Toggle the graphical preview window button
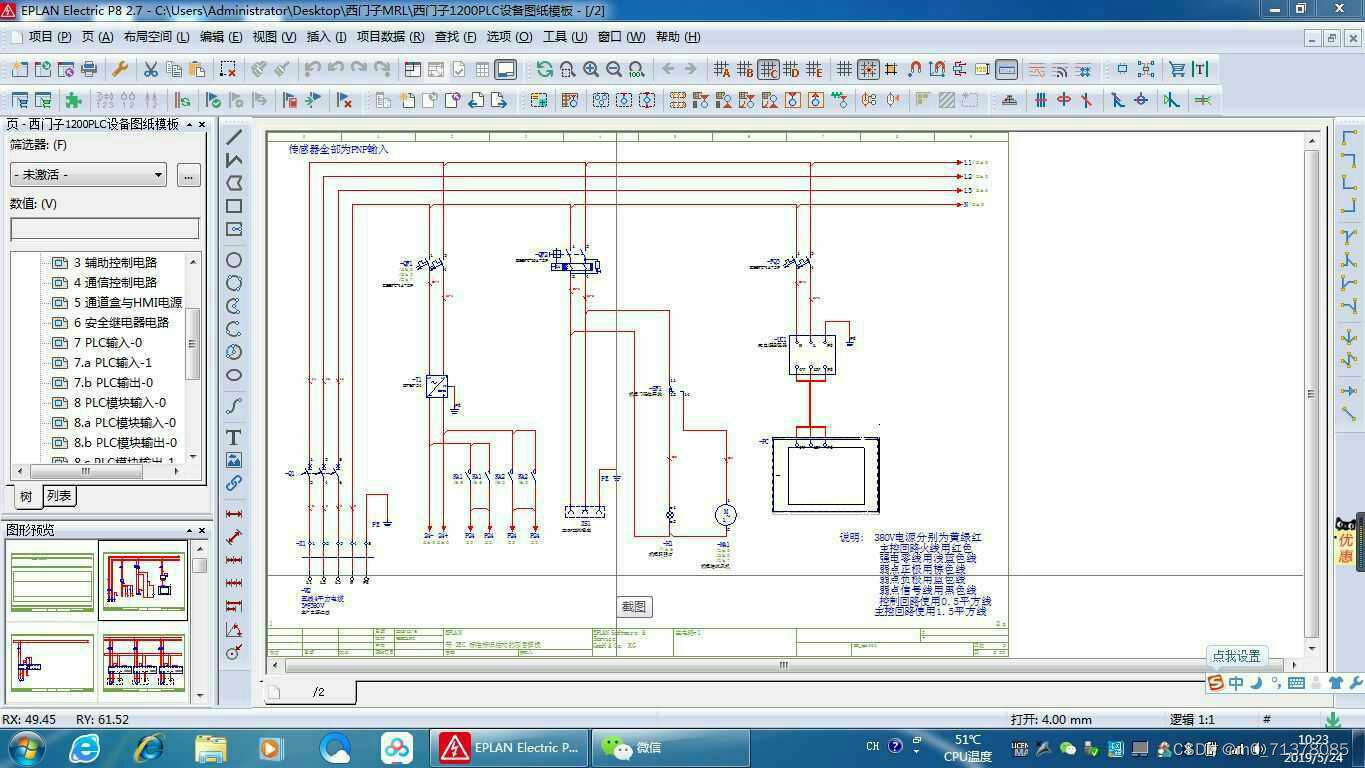 (x=506, y=69)
